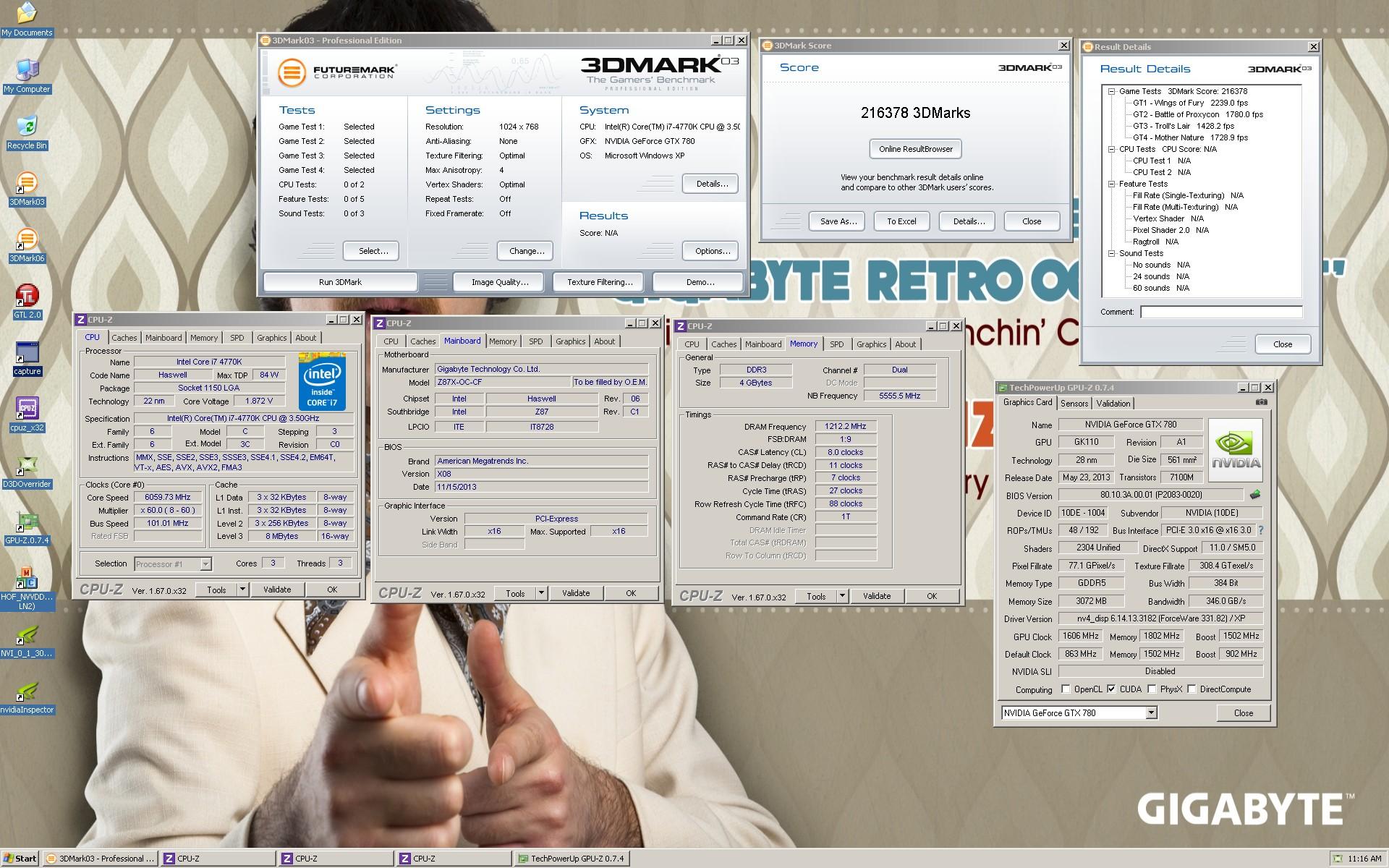Open the GTL 2.0 desktop icon
Viewport: 1389px width, 868px height.
tap(27, 302)
